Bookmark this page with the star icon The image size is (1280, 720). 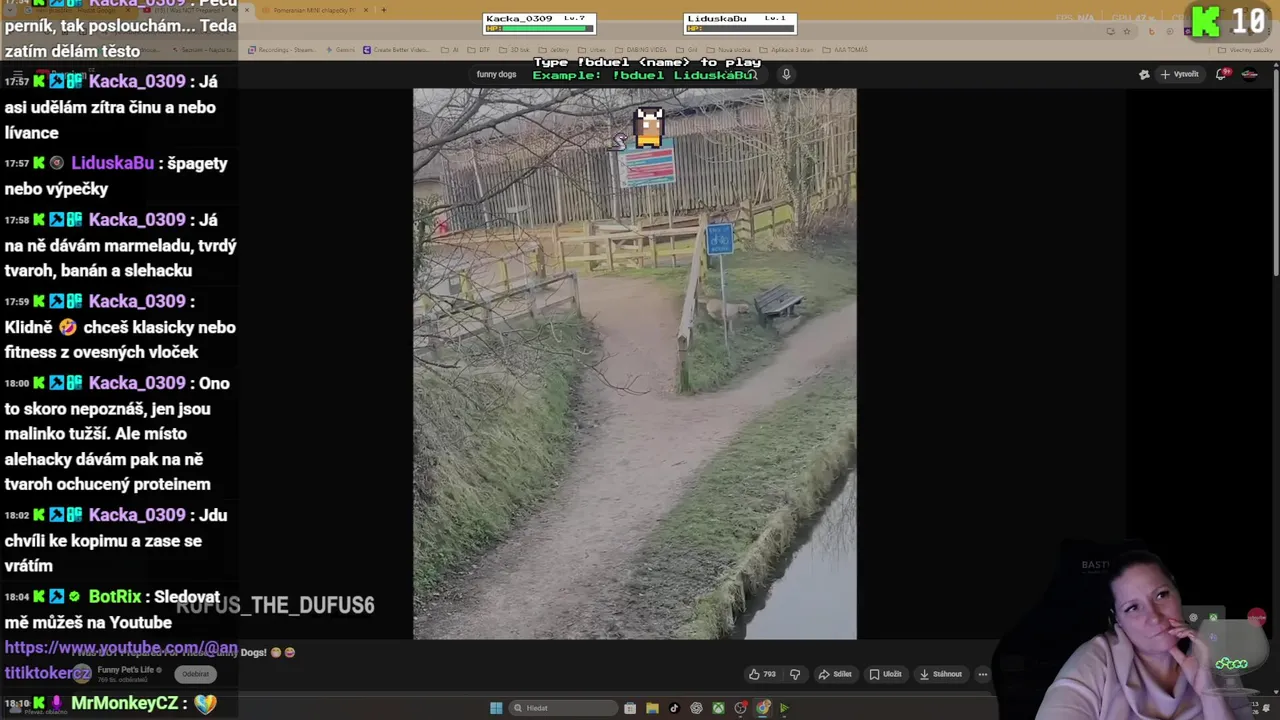(x=1127, y=31)
